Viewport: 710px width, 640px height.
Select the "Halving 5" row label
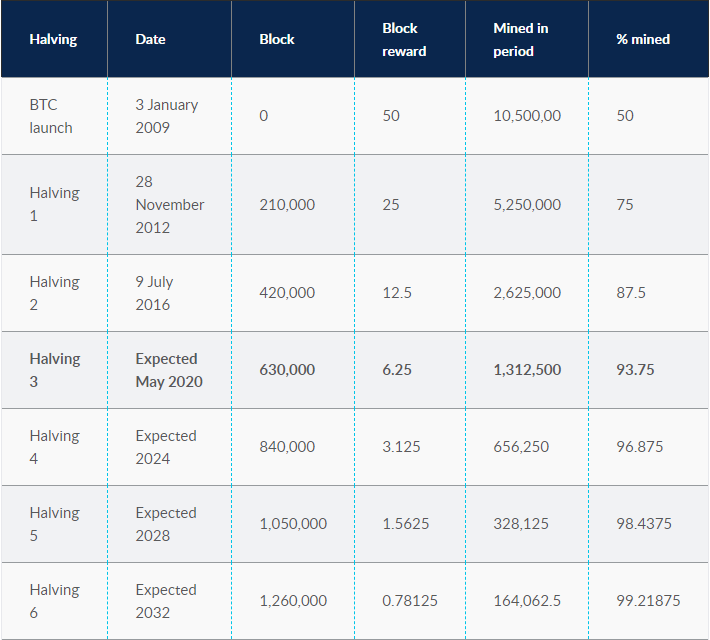coord(54,524)
